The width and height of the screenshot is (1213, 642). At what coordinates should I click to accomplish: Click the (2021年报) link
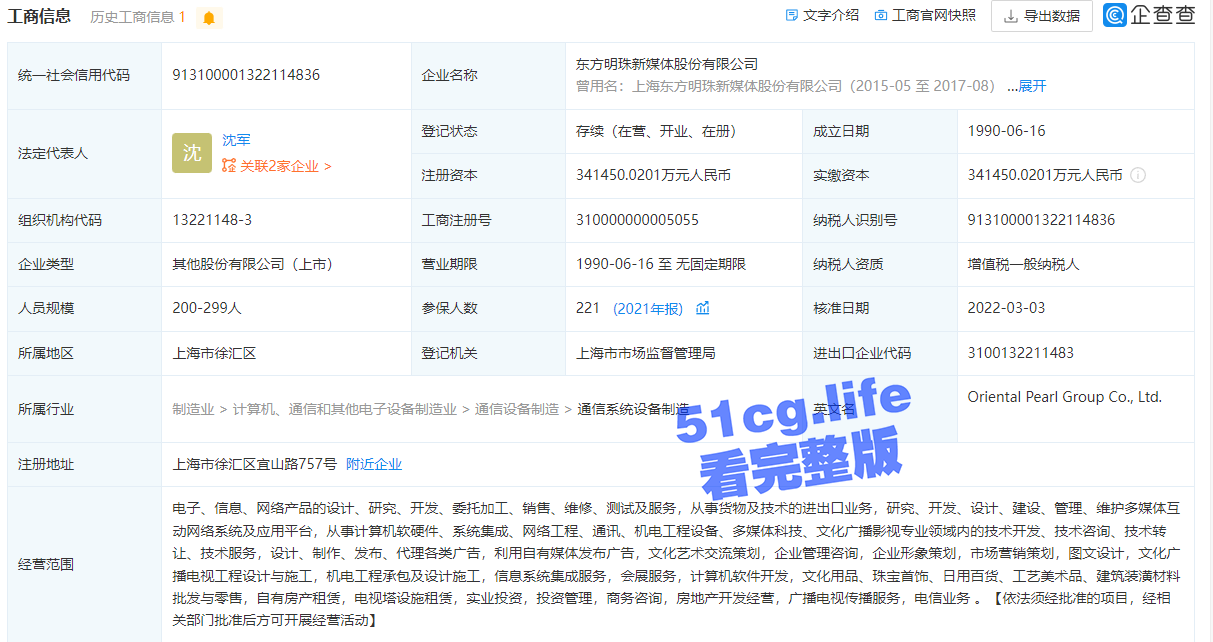click(648, 309)
